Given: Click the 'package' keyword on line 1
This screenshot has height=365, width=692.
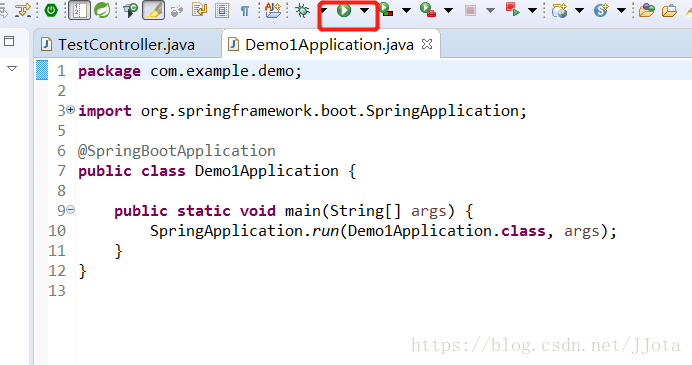Looking at the screenshot, I should click(x=109, y=71).
